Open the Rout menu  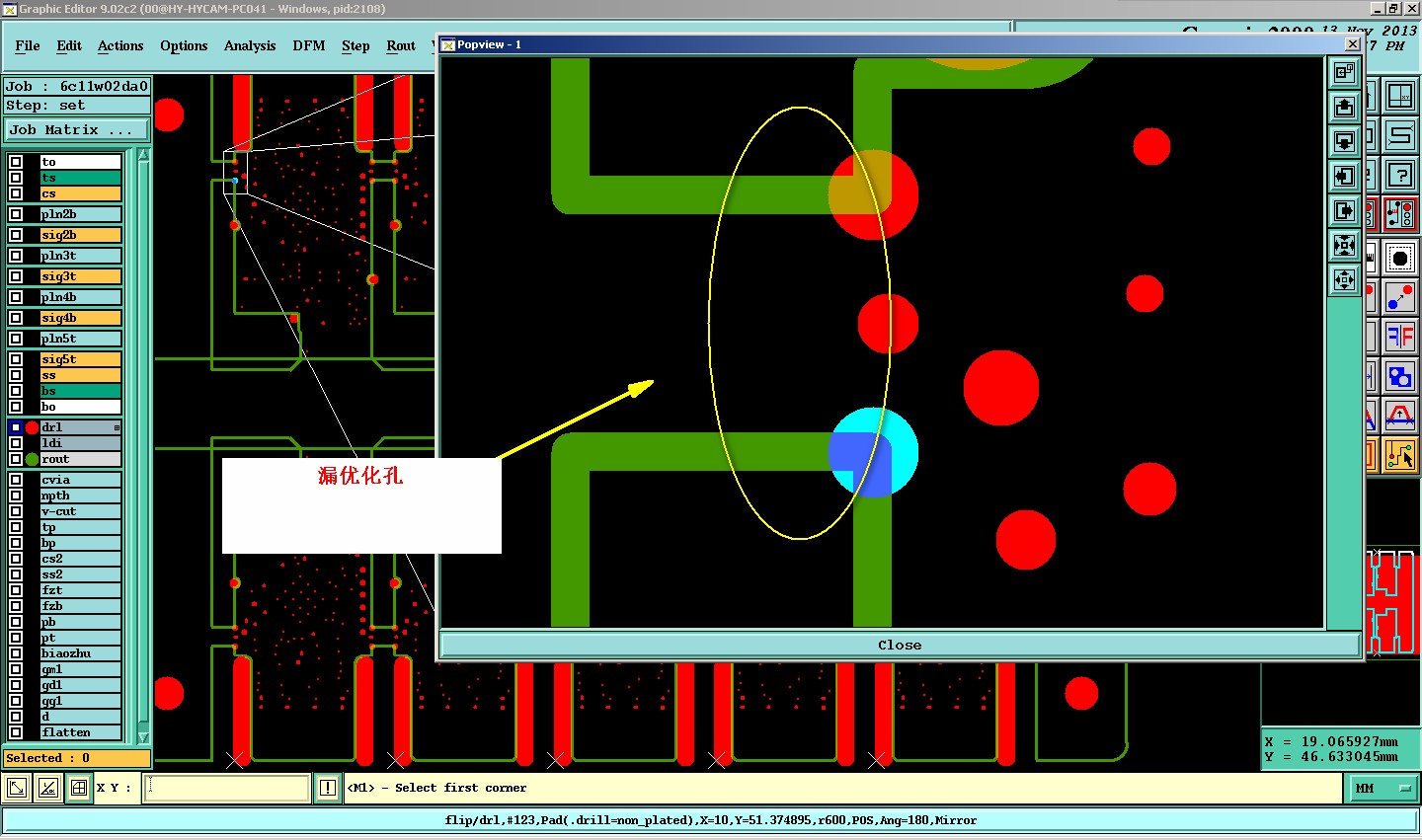tap(401, 45)
